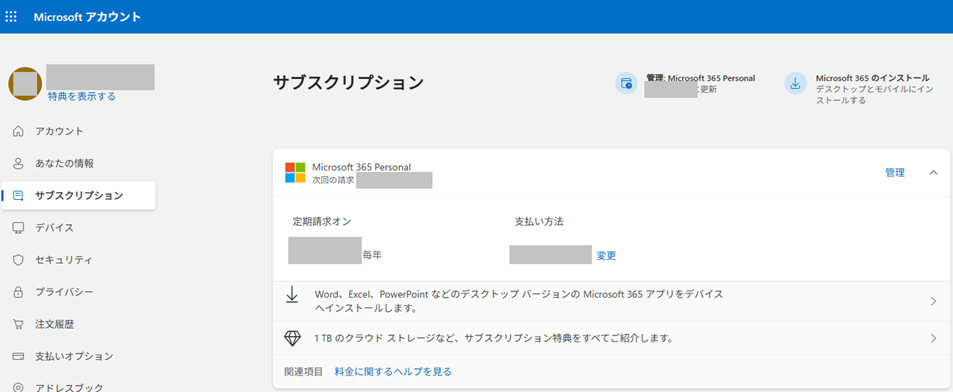Image resolution: width=953 pixels, height=392 pixels.
Task: Select サブスクリプション in the sidebar
Action: coord(78,196)
